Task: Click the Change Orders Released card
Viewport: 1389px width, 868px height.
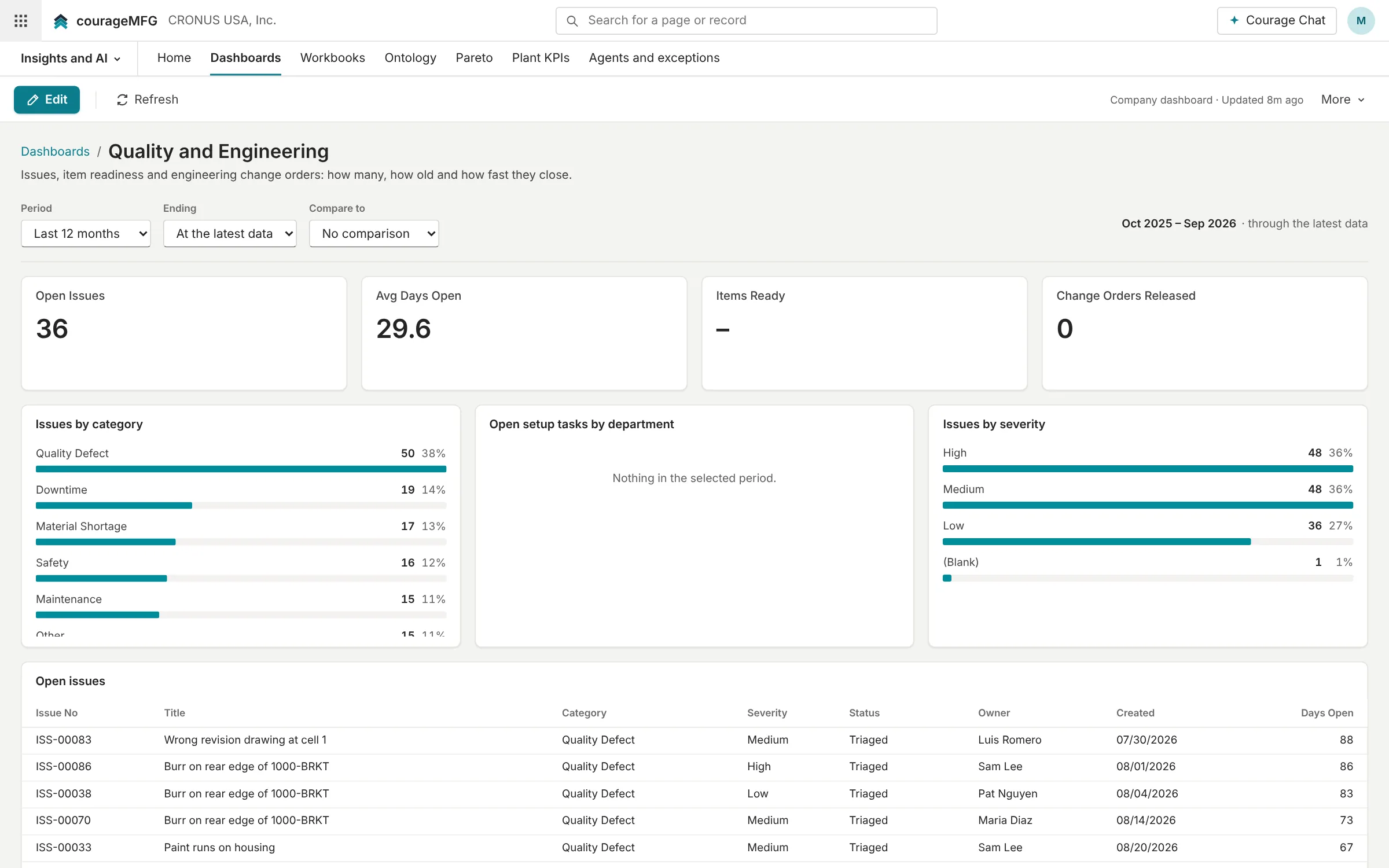Action: click(x=1205, y=333)
